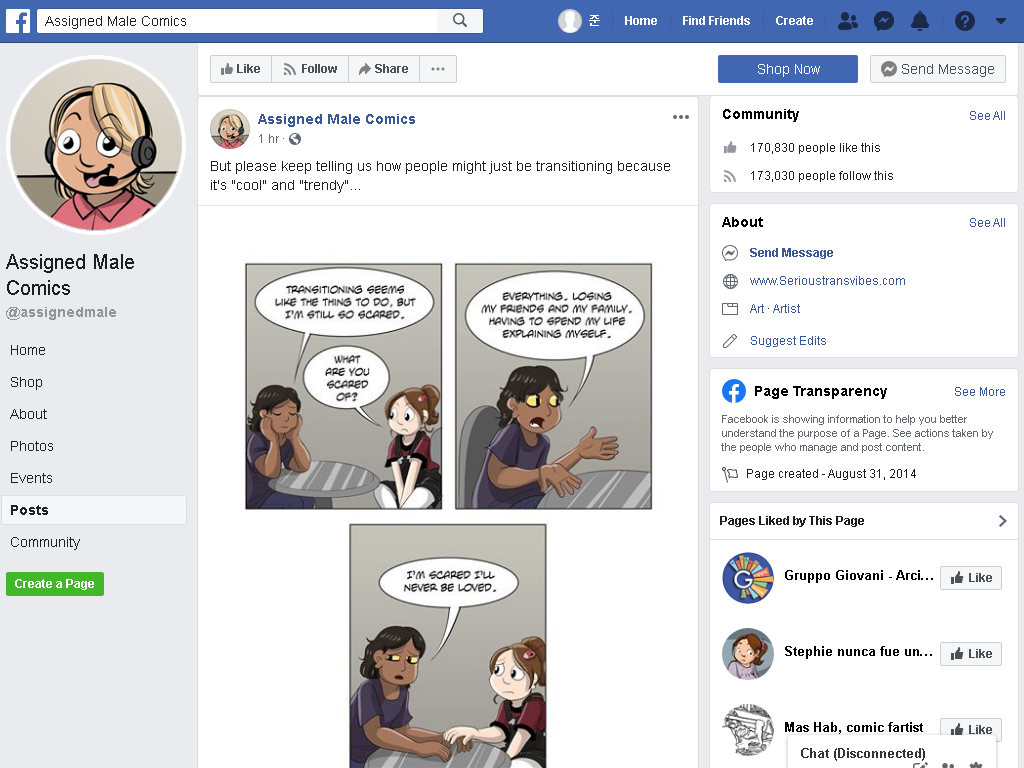Click the green Create a Page button

pos(55,584)
